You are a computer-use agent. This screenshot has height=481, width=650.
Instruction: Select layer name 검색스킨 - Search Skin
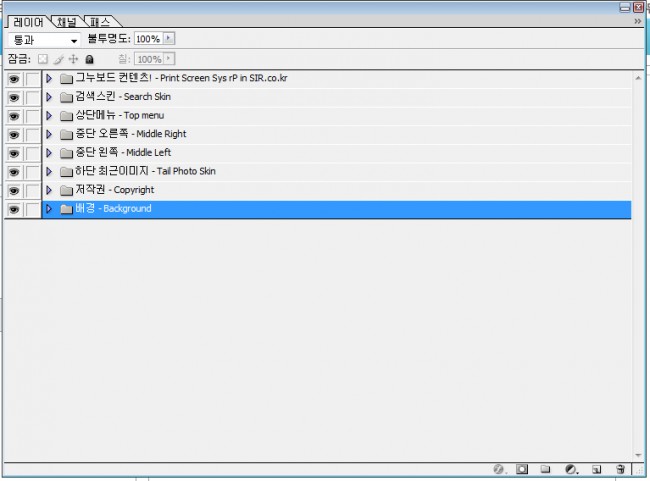coord(123,96)
